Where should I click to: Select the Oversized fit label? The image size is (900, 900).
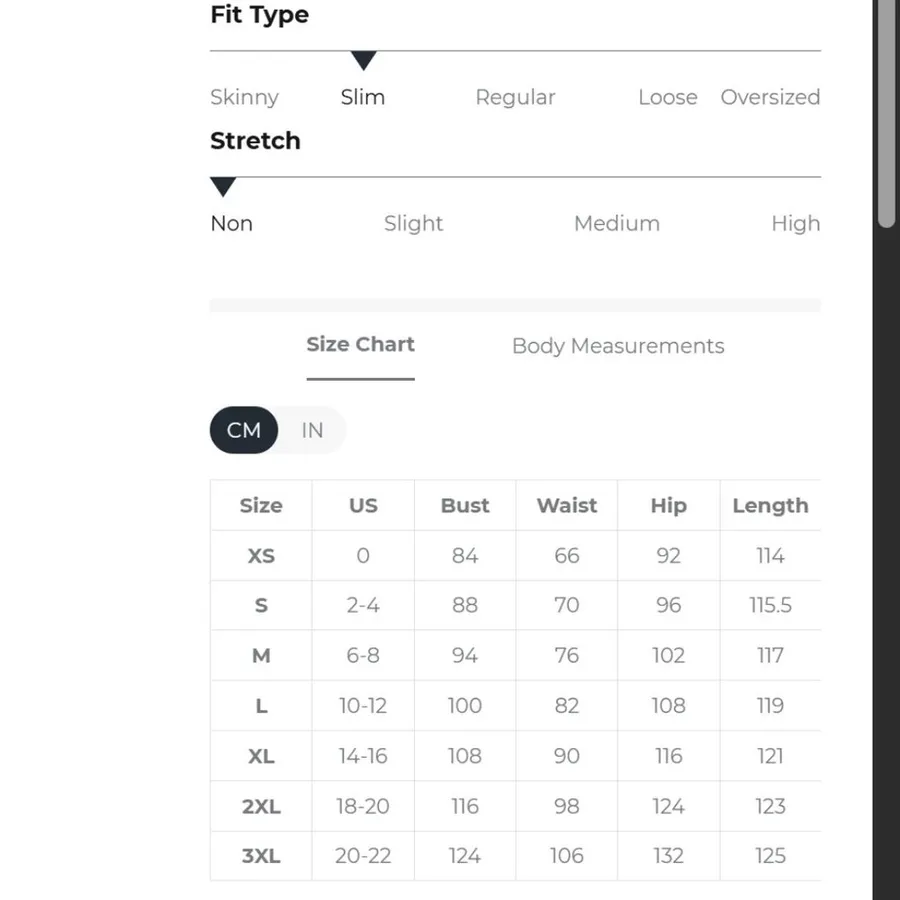(770, 98)
